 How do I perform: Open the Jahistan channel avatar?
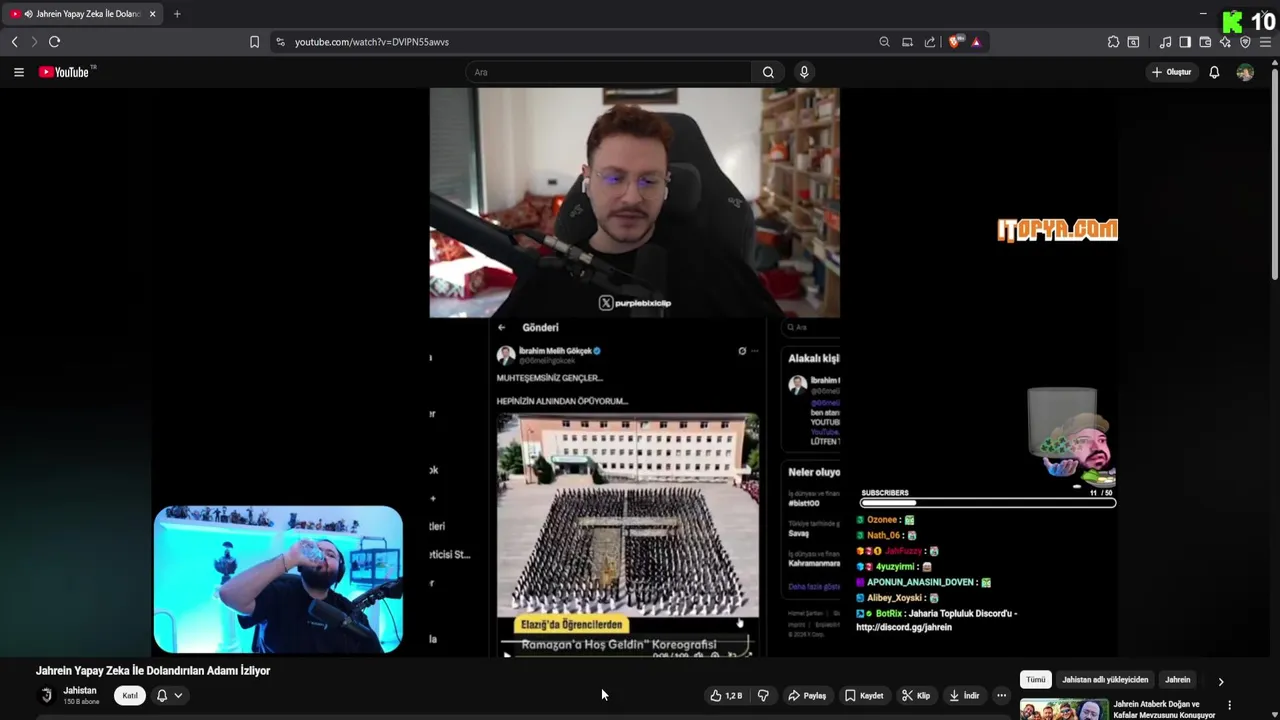[x=46, y=695]
